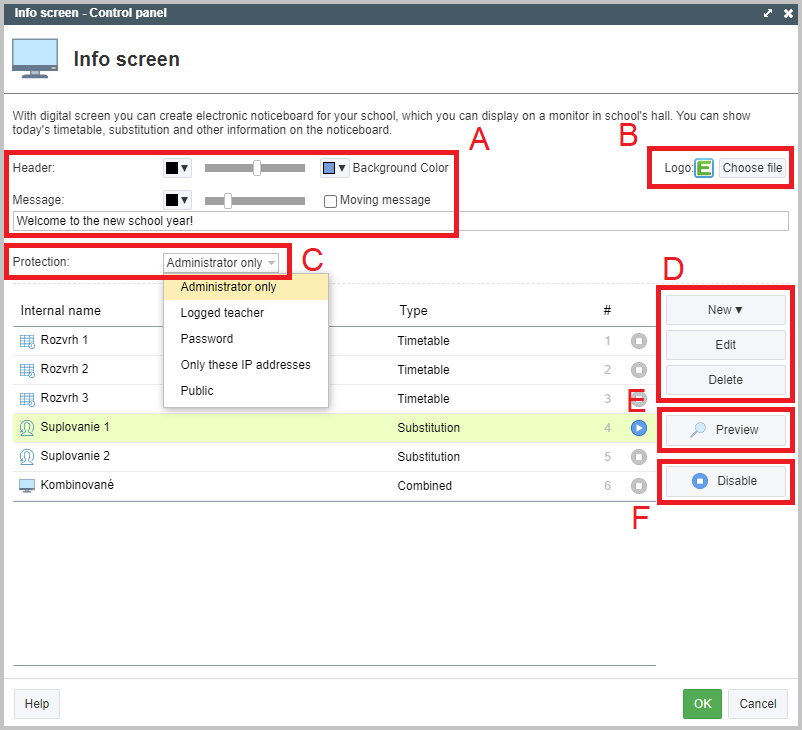Enable the Moving message checkbox
The width and height of the screenshot is (802, 730).
[330, 201]
